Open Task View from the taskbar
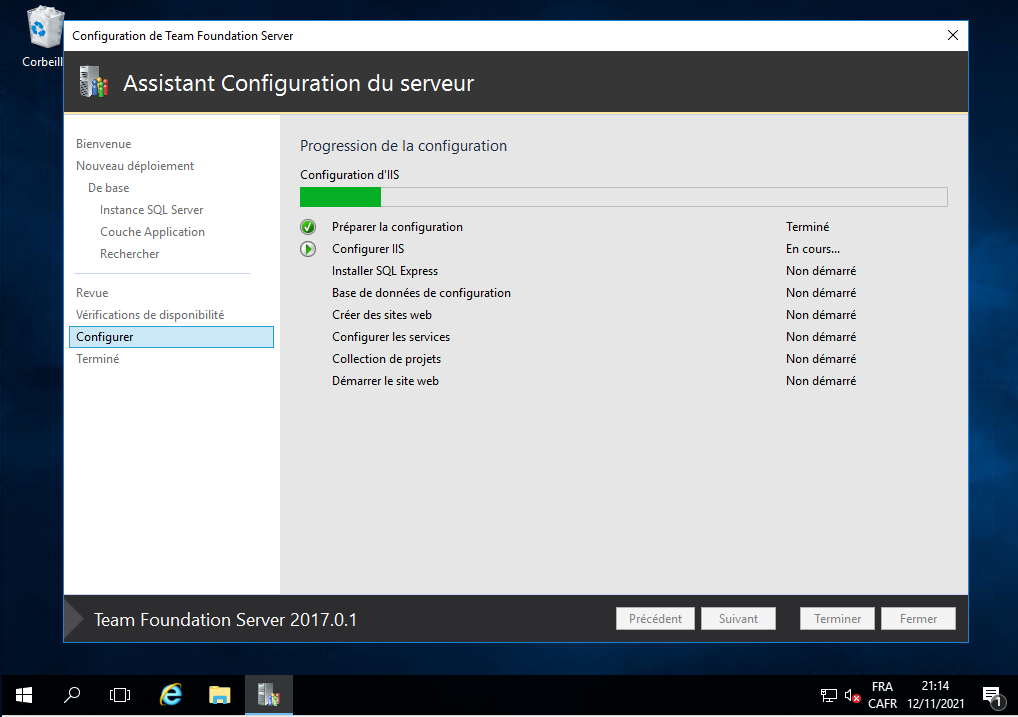The height and width of the screenshot is (717, 1018). coord(120,695)
